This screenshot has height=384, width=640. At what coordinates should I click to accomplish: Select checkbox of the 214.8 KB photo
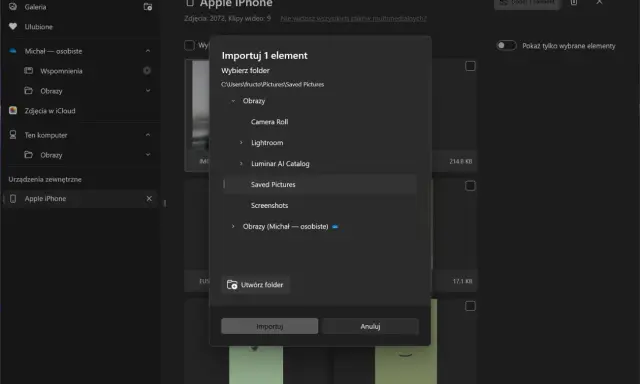click(470, 66)
